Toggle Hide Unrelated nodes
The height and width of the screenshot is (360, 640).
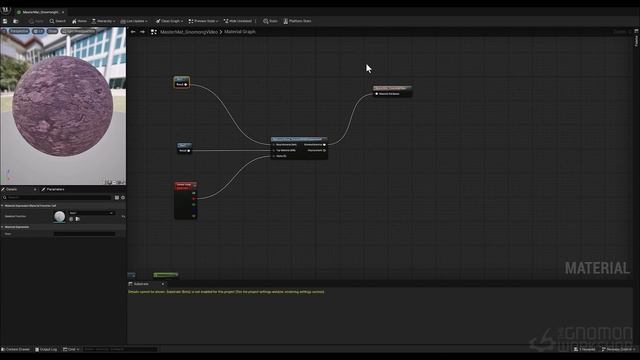[238, 21]
